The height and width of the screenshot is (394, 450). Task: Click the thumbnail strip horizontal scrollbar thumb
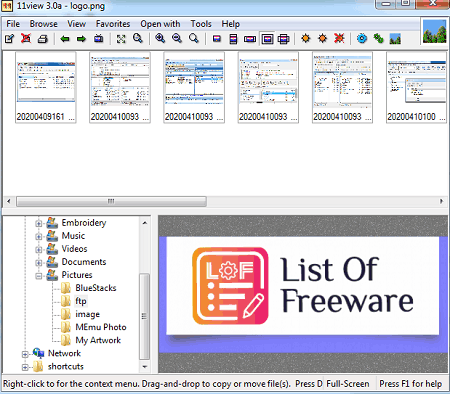[x=111, y=201]
